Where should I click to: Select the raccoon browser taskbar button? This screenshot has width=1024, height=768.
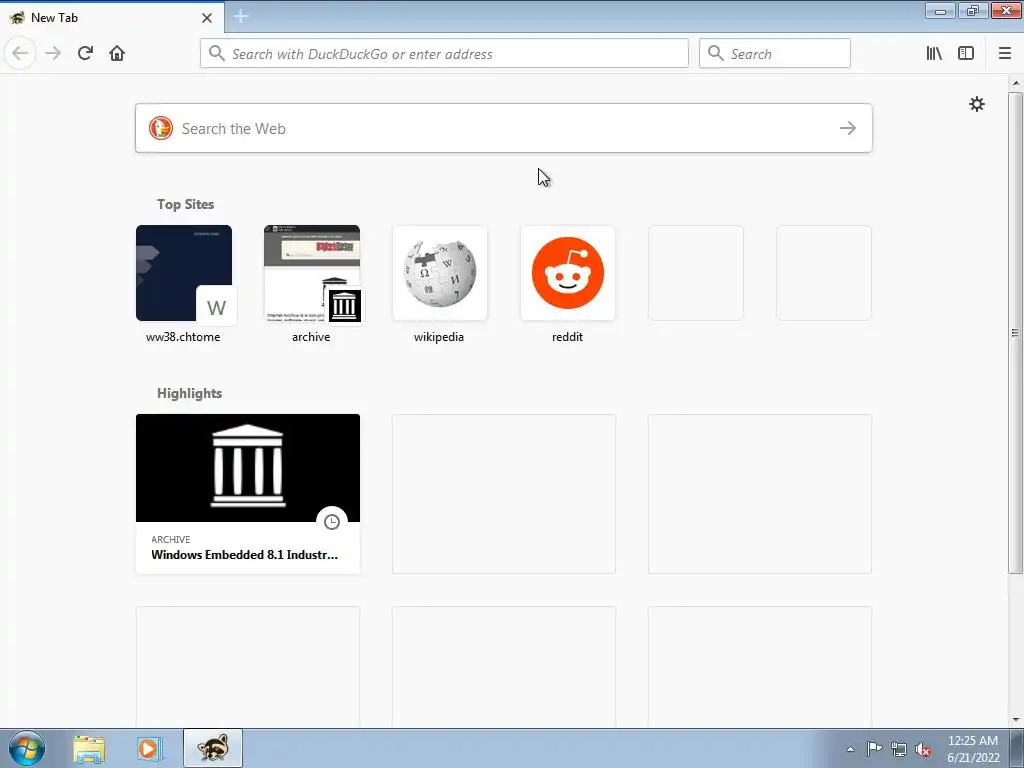pos(213,748)
